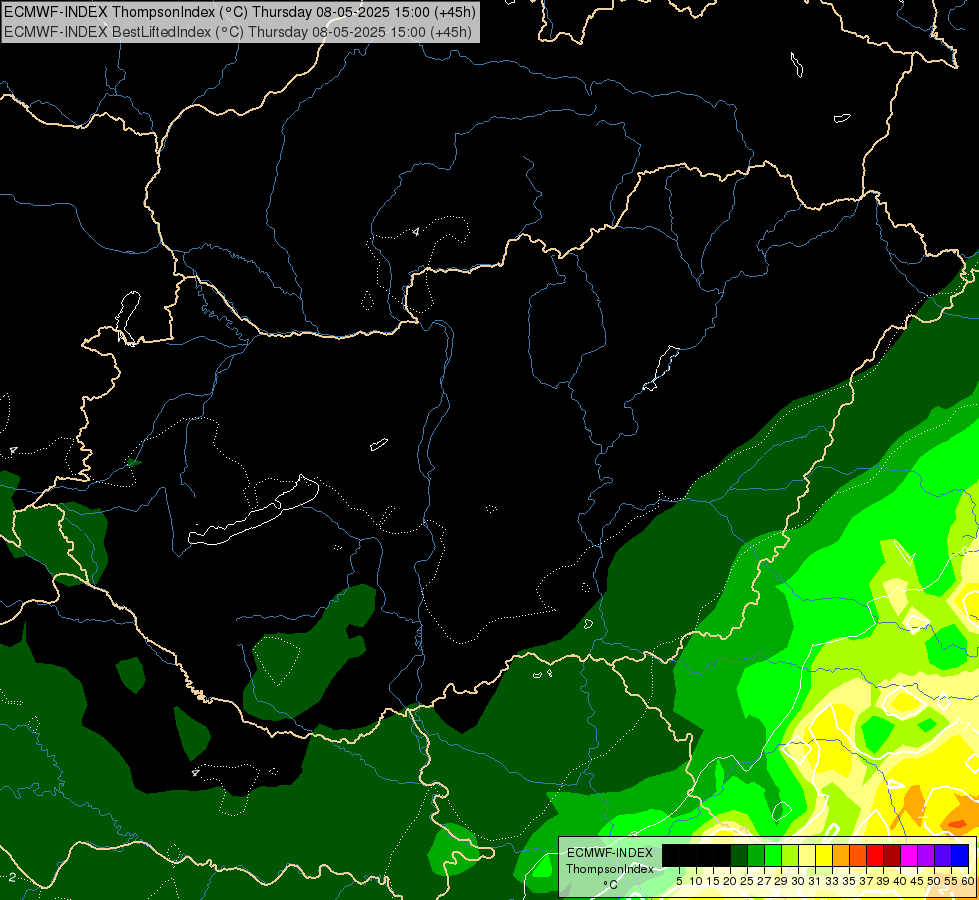Select the purple legend swatch (45–50)
979x900 pixels.
[x=926, y=855]
